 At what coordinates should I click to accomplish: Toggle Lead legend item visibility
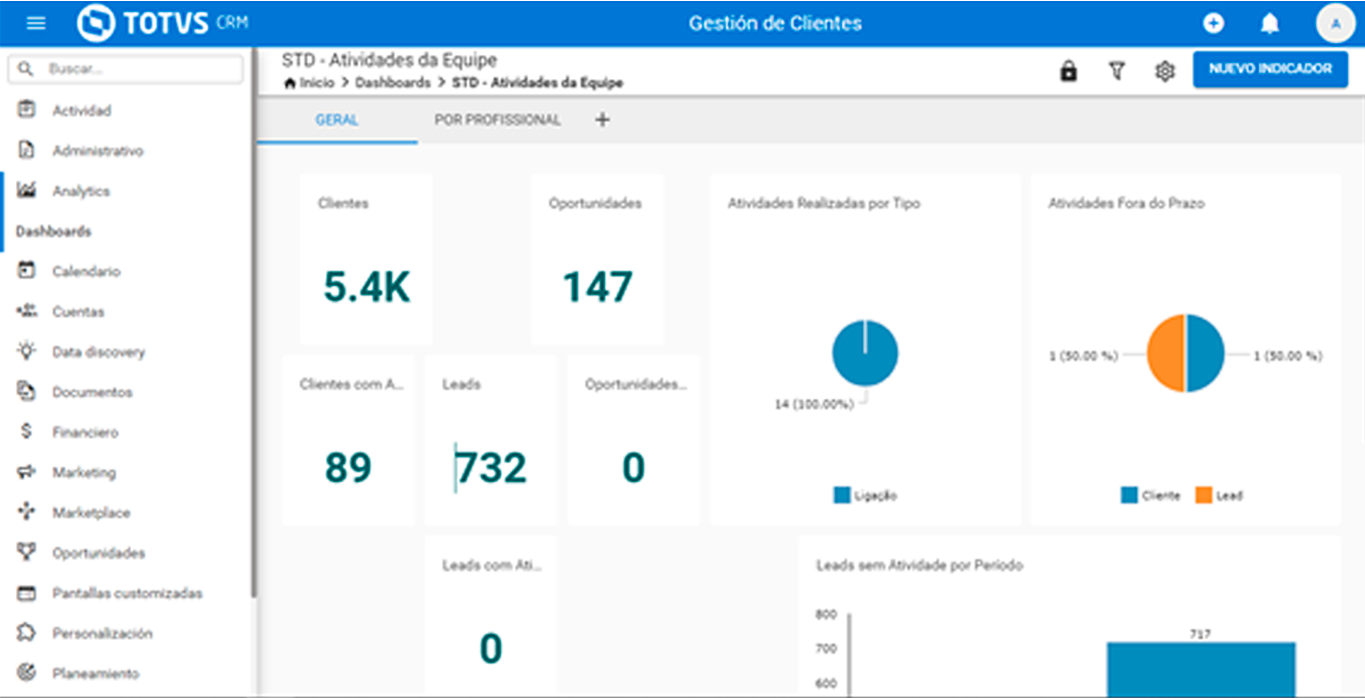coord(1218,495)
